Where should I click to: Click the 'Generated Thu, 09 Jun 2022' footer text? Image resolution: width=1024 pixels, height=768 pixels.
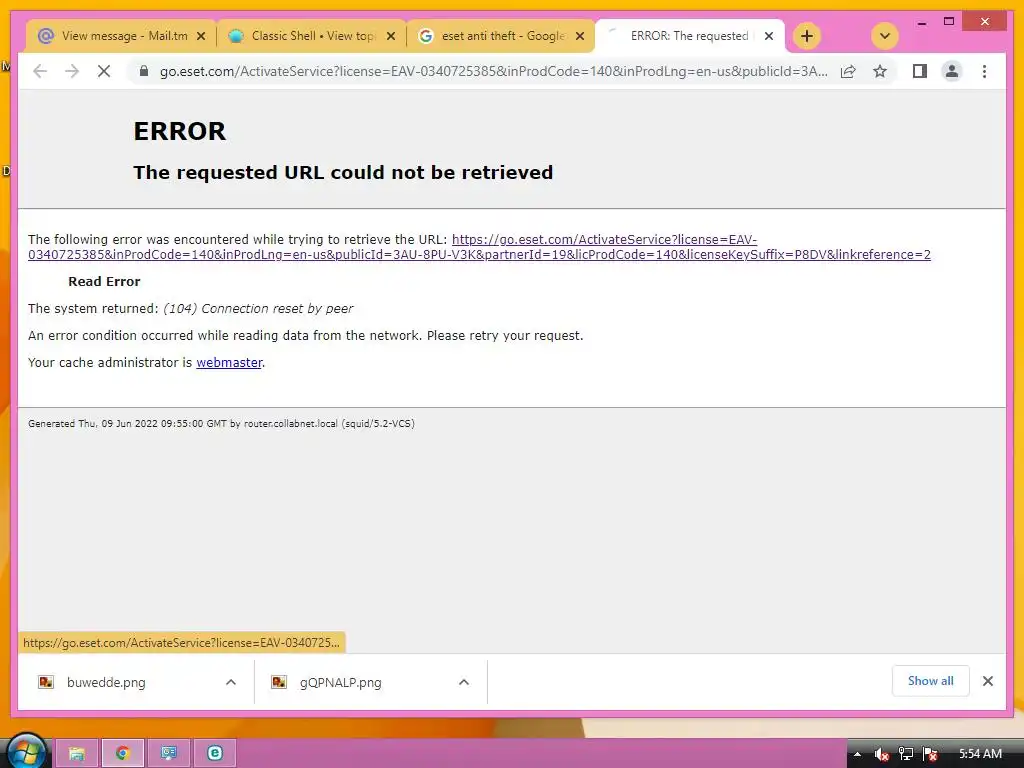[x=221, y=423]
